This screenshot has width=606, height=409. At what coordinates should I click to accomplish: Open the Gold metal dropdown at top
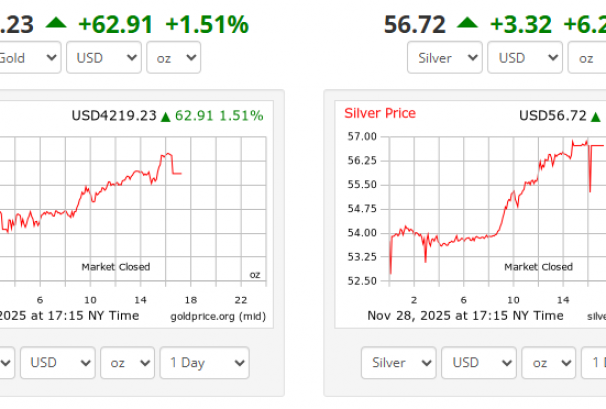[29, 58]
